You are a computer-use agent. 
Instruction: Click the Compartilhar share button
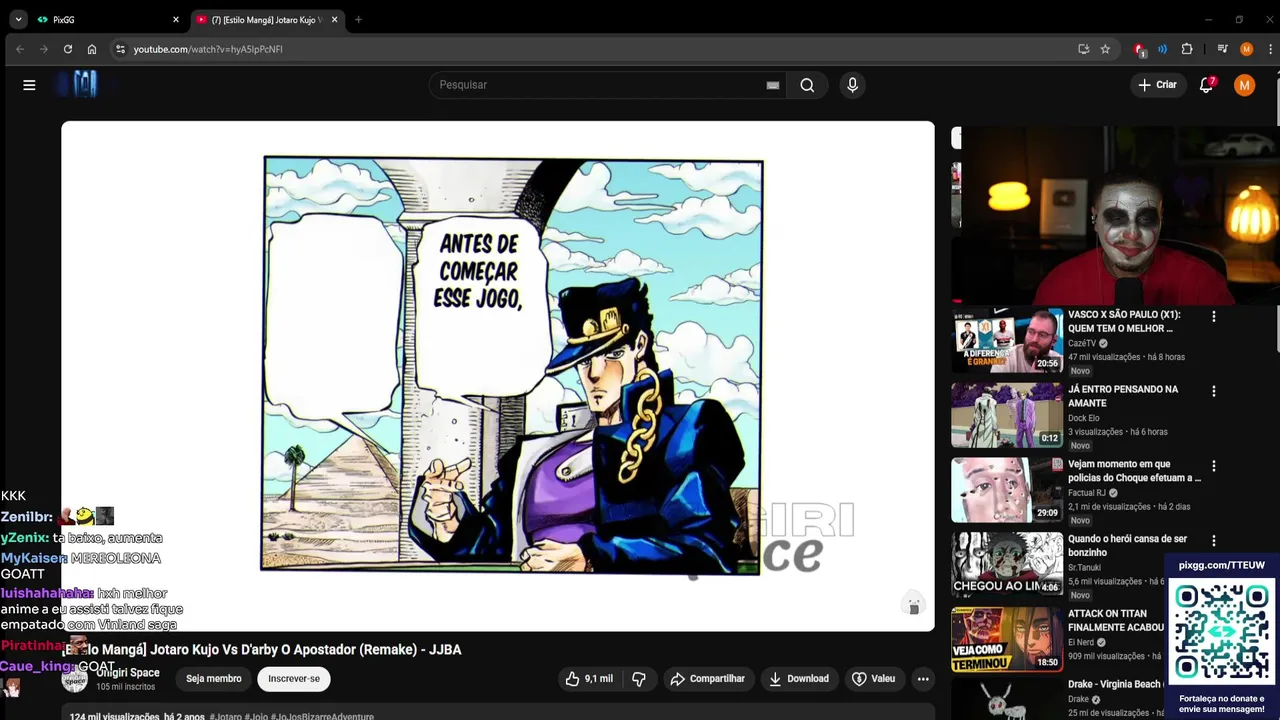pos(708,679)
